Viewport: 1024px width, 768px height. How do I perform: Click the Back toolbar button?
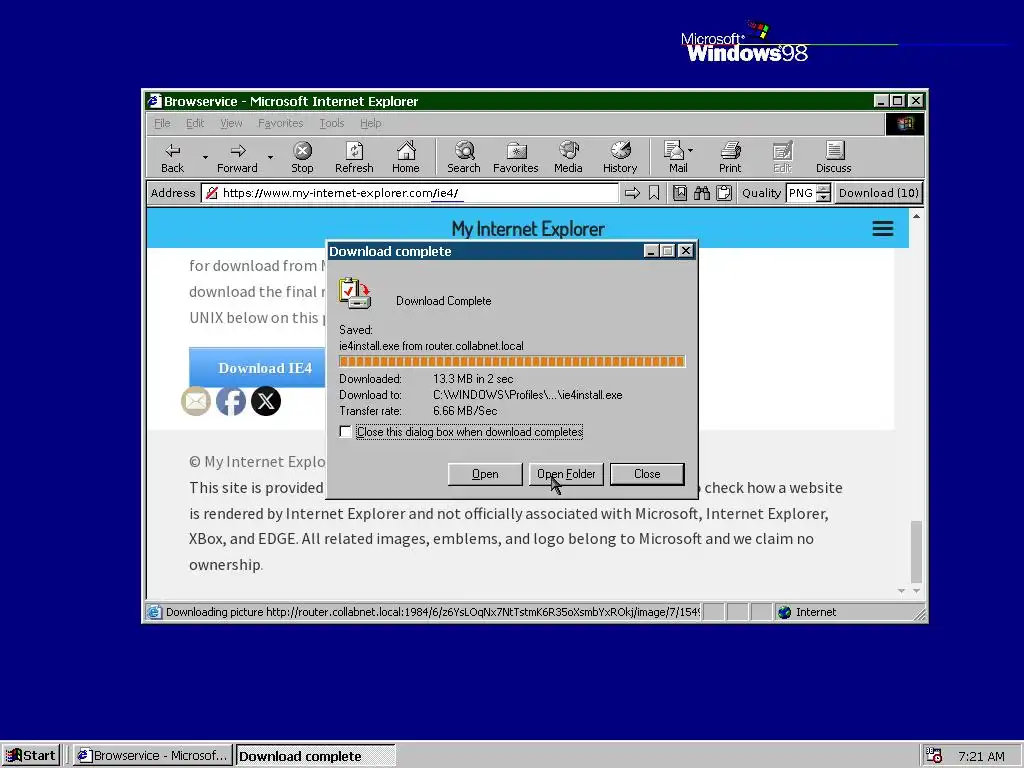172,157
